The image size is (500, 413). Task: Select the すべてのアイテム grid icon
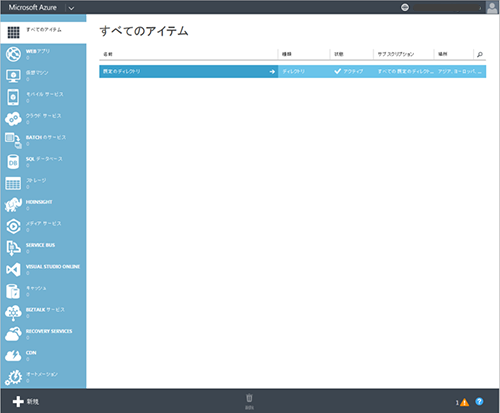pos(13,32)
